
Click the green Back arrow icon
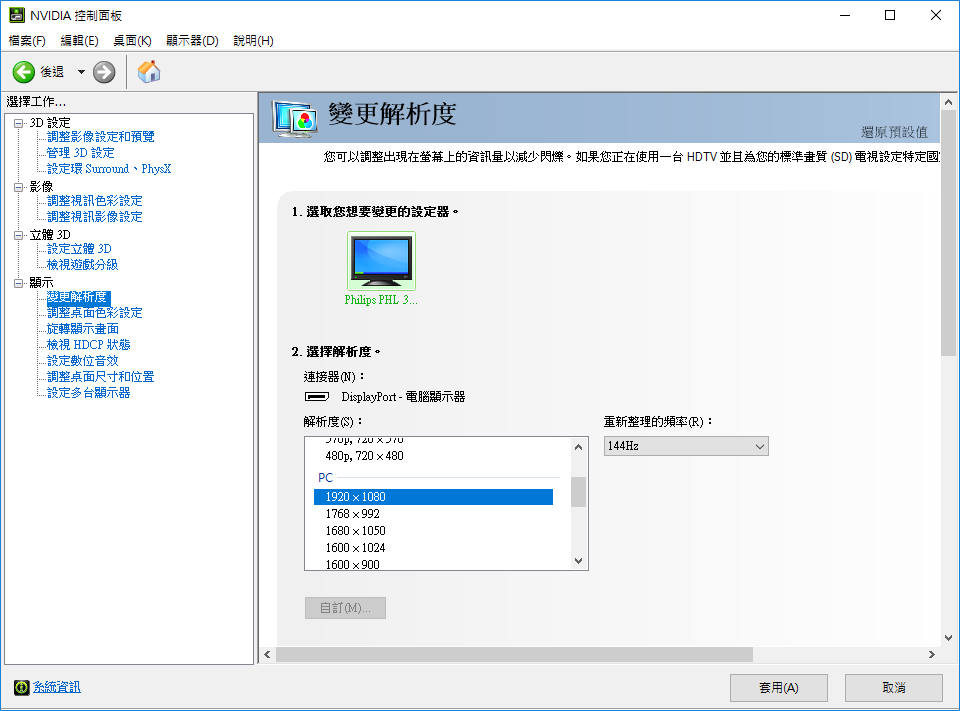coord(24,72)
